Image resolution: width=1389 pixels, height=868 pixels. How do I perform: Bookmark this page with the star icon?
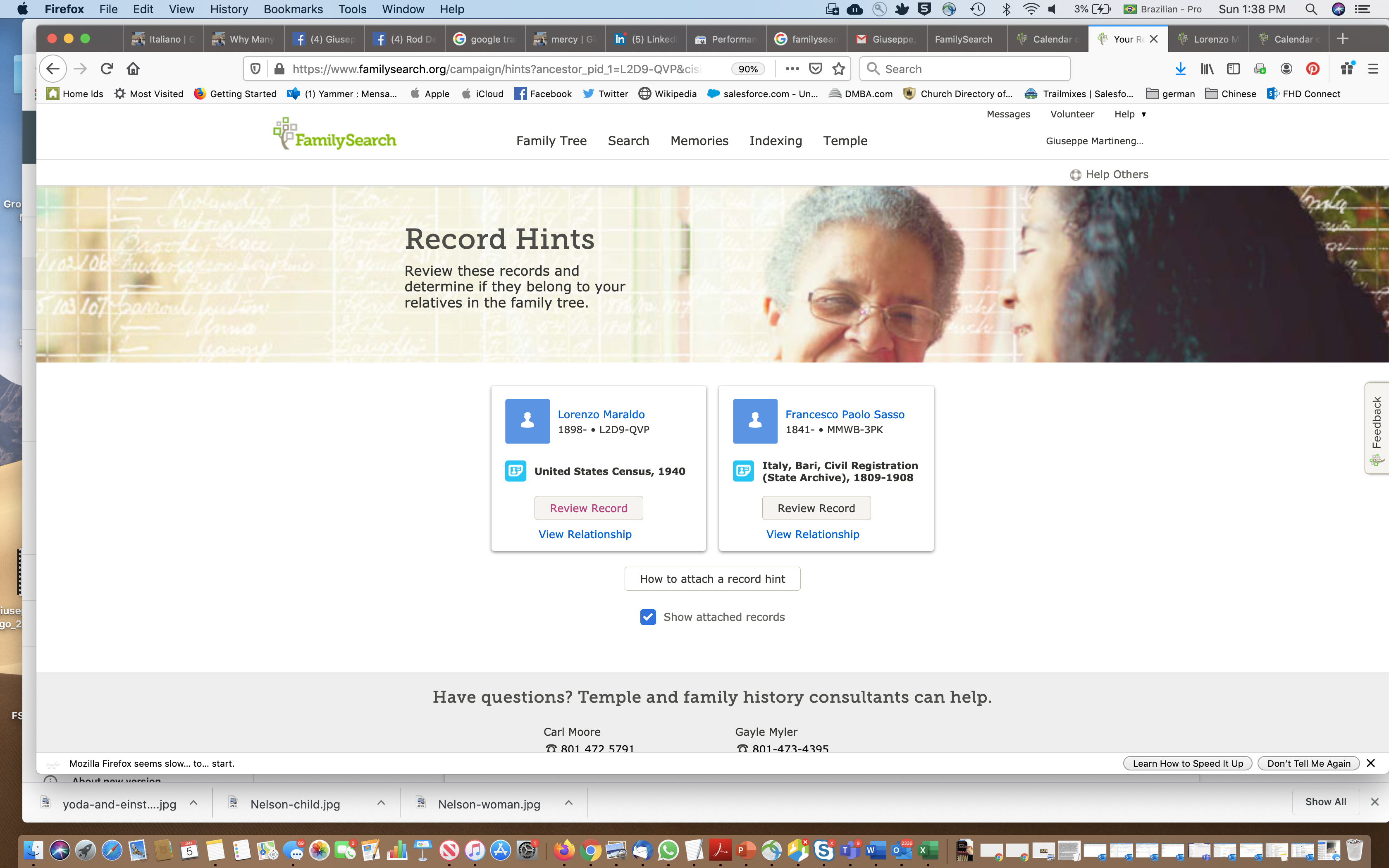click(838, 69)
